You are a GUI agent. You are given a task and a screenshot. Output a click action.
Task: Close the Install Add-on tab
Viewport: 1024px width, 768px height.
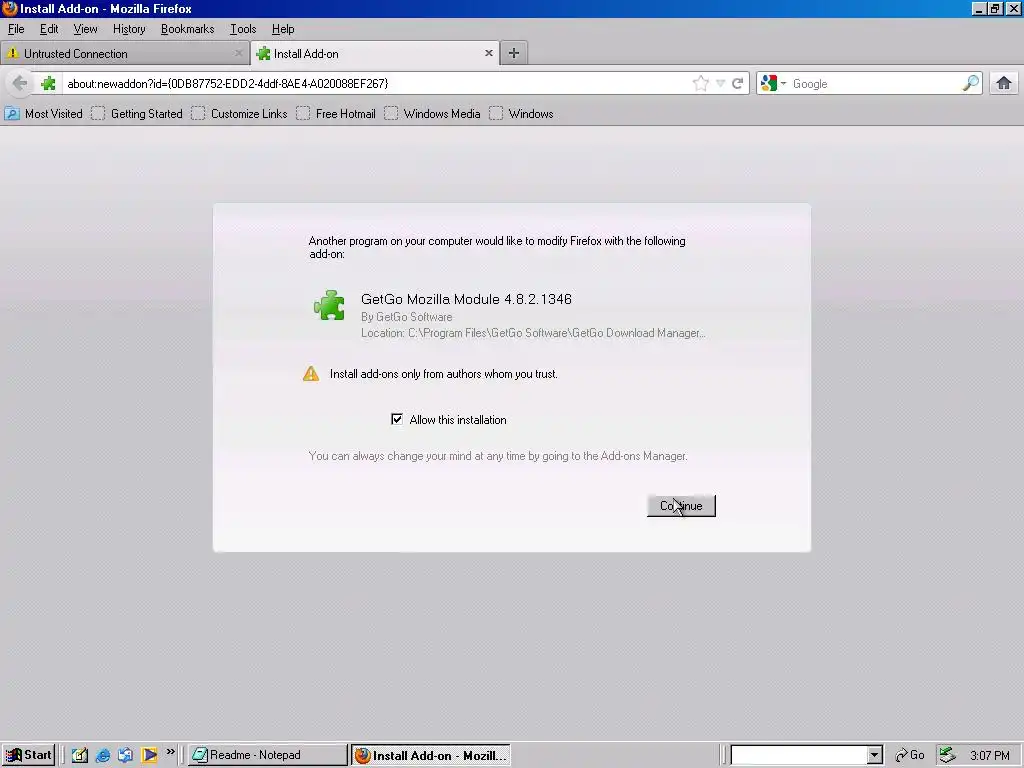pos(488,53)
